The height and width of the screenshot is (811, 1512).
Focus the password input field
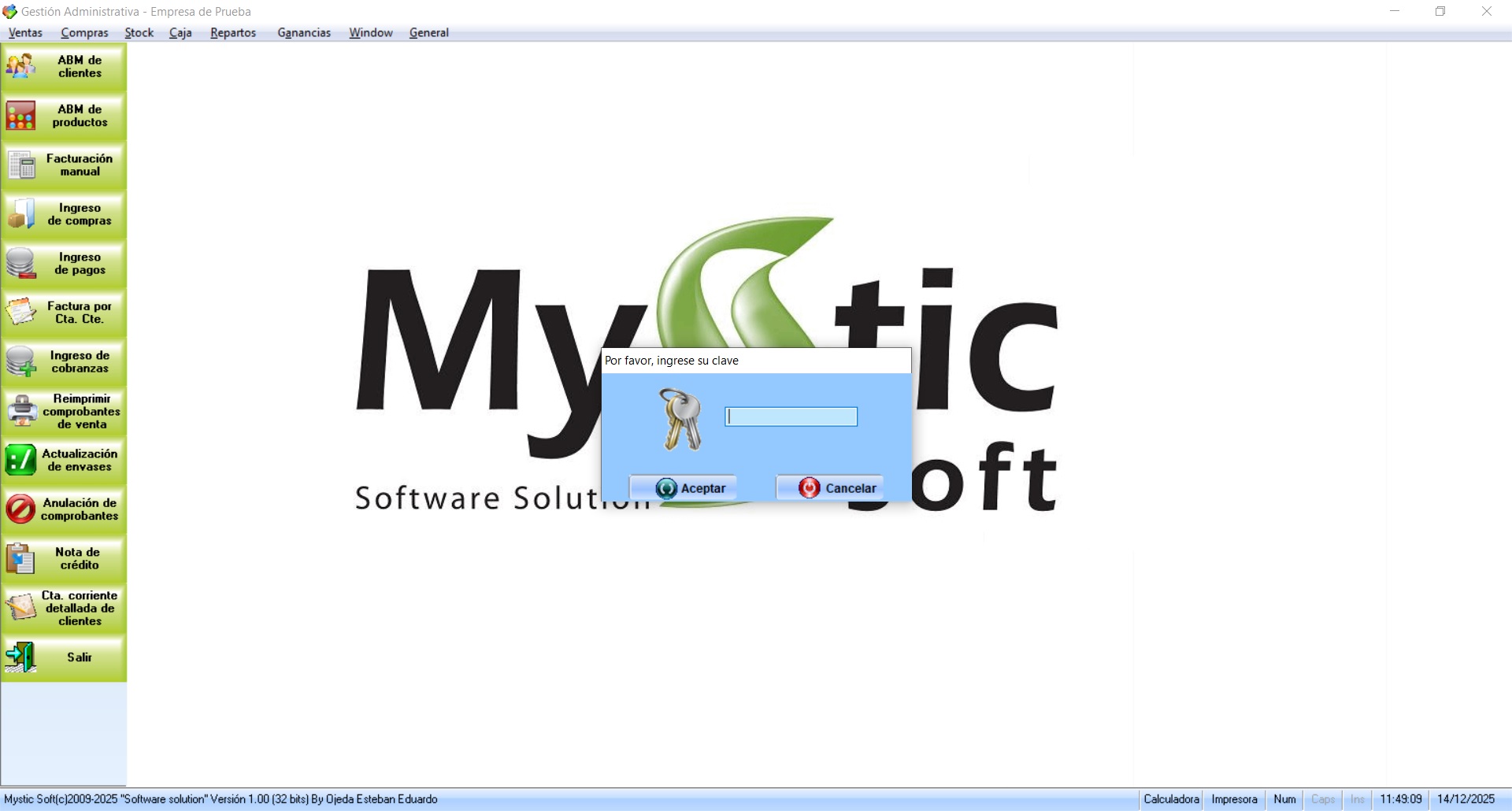tap(791, 417)
